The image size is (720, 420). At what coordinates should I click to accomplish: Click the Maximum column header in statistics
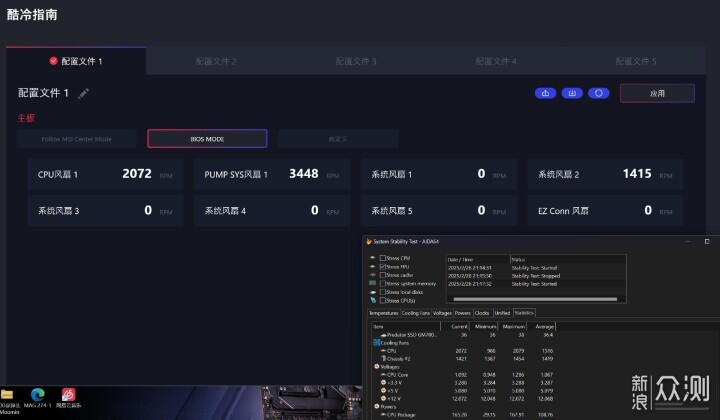513,326
